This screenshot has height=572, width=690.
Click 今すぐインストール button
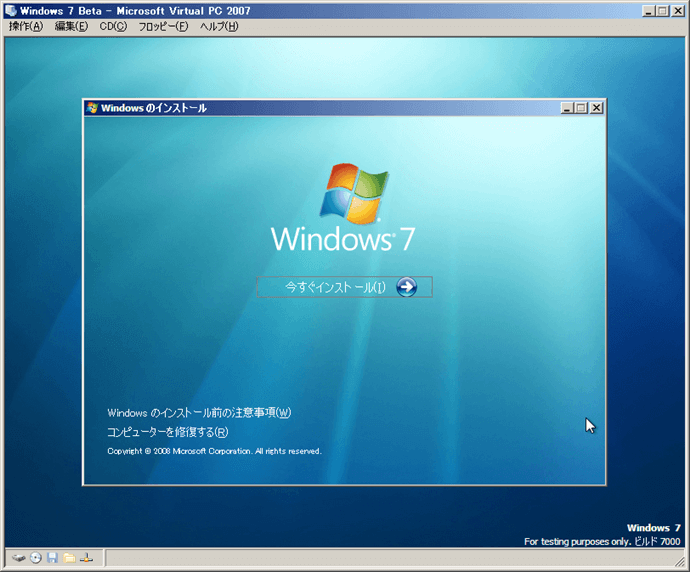tap(344, 287)
